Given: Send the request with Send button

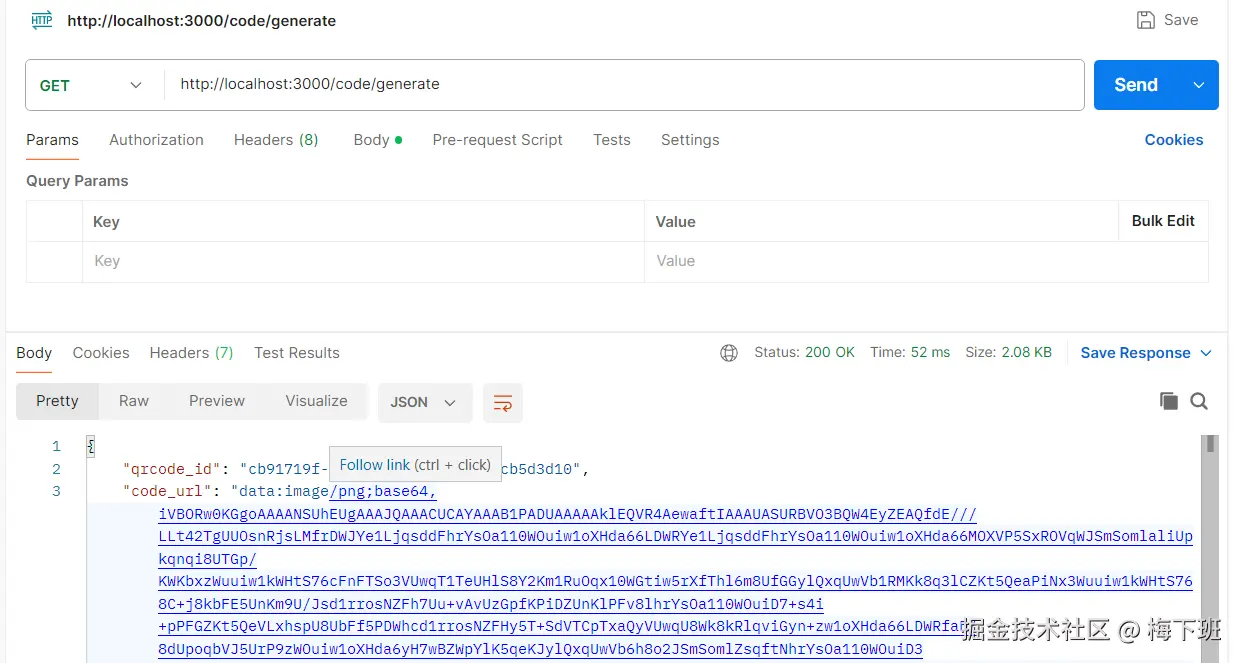Looking at the screenshot, I should tap(1136, 85).
